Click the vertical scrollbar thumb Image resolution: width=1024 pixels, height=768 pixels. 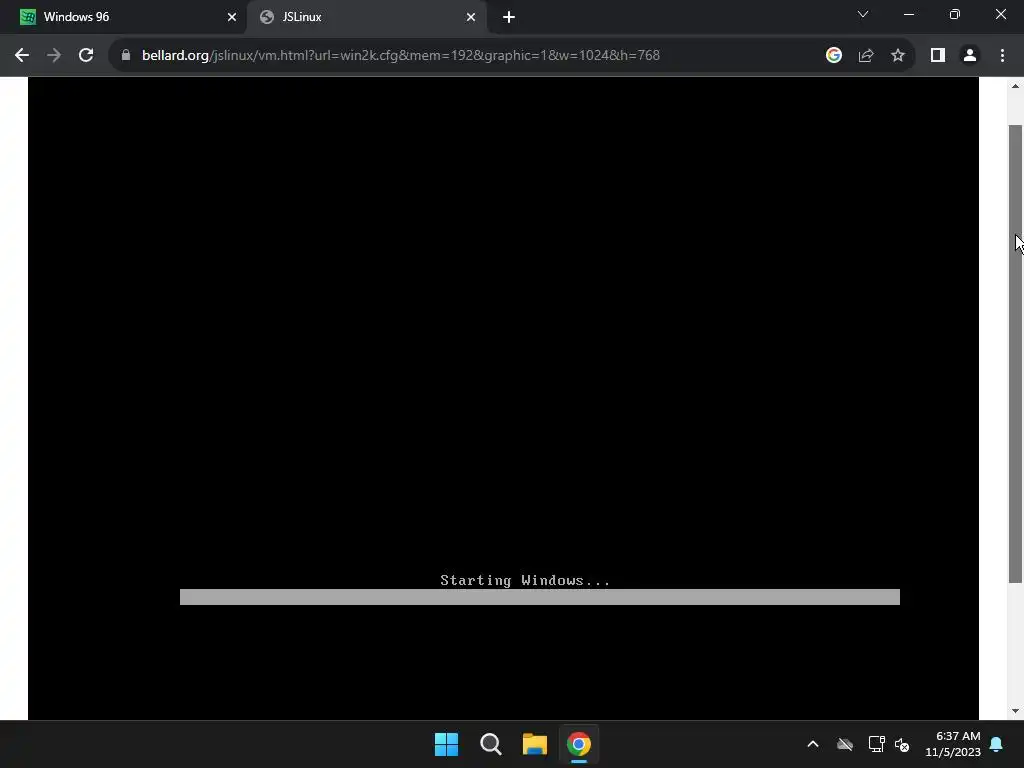(x=1015, y=353)
